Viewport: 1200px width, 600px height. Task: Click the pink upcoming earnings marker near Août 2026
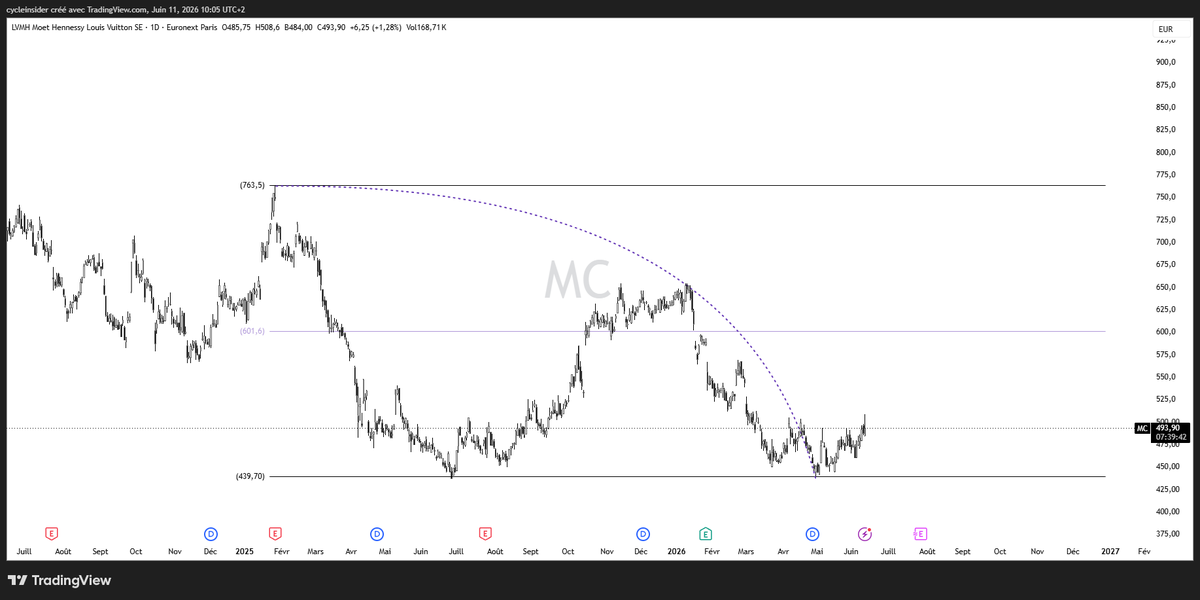point(920,534)
